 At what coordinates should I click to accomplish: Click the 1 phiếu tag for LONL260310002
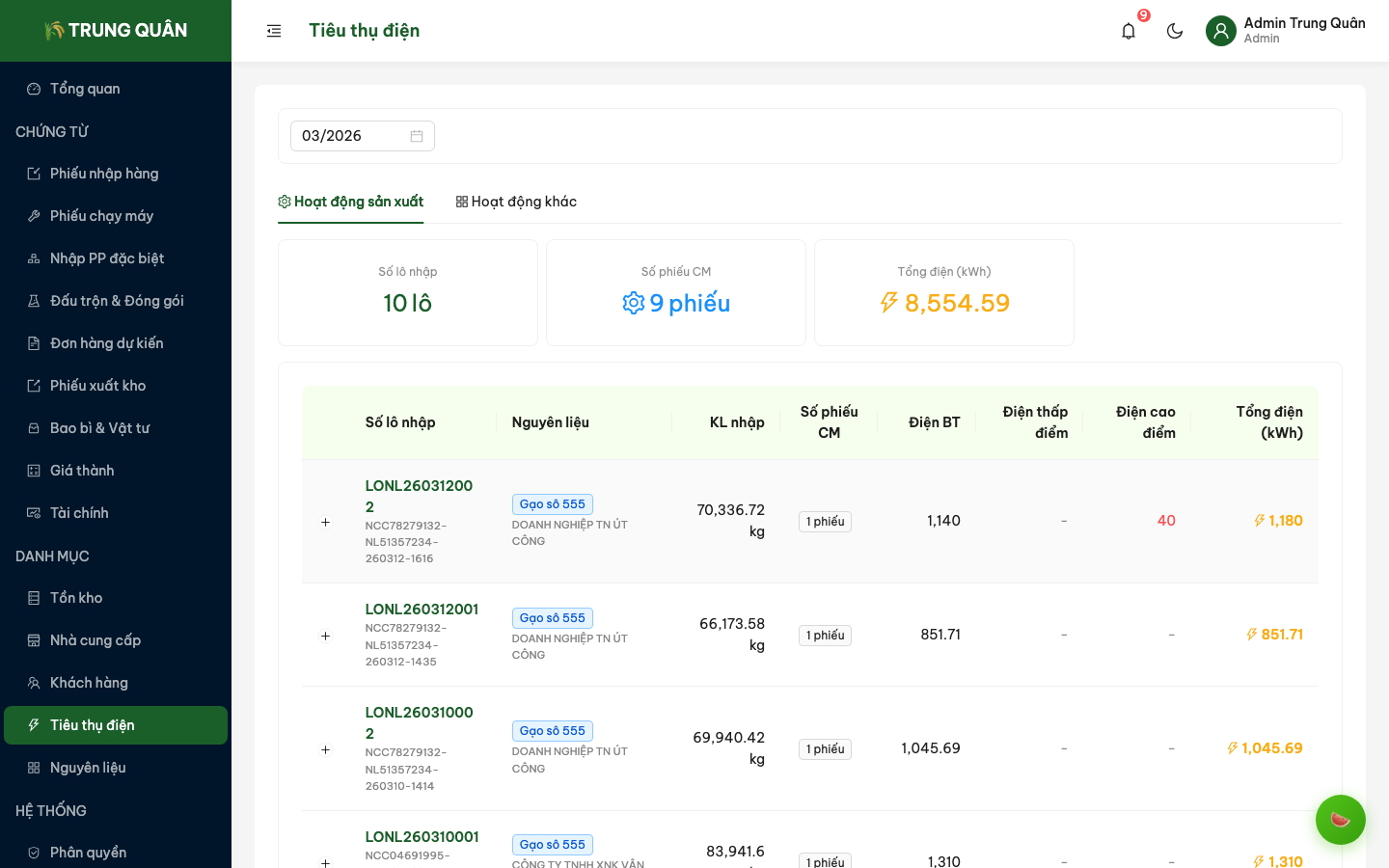pos(825,749)
